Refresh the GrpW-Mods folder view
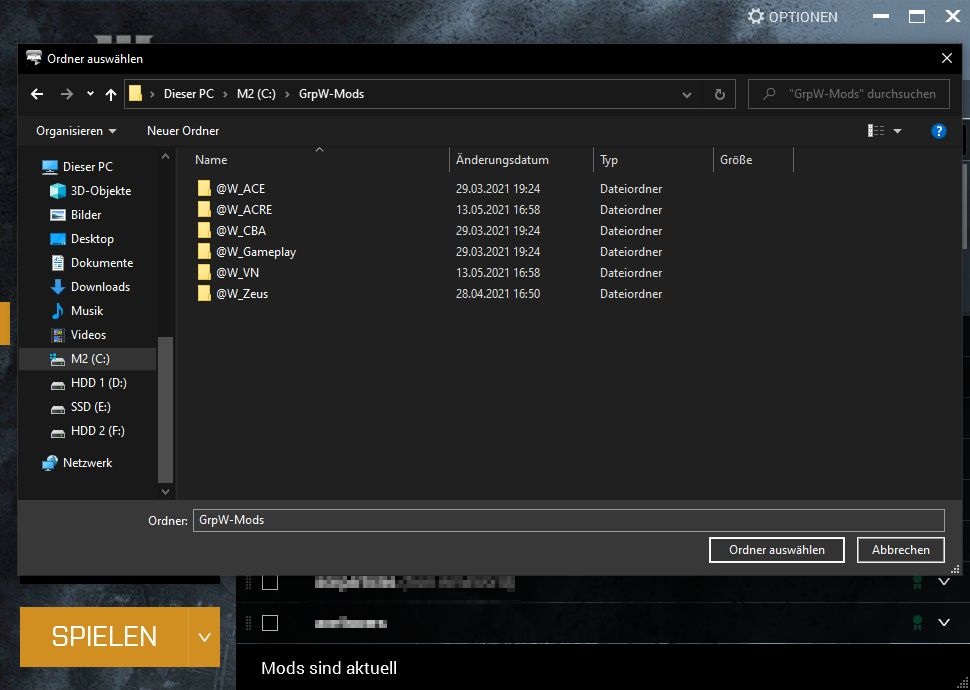This screenshot has height=690, width=970. 719,94
